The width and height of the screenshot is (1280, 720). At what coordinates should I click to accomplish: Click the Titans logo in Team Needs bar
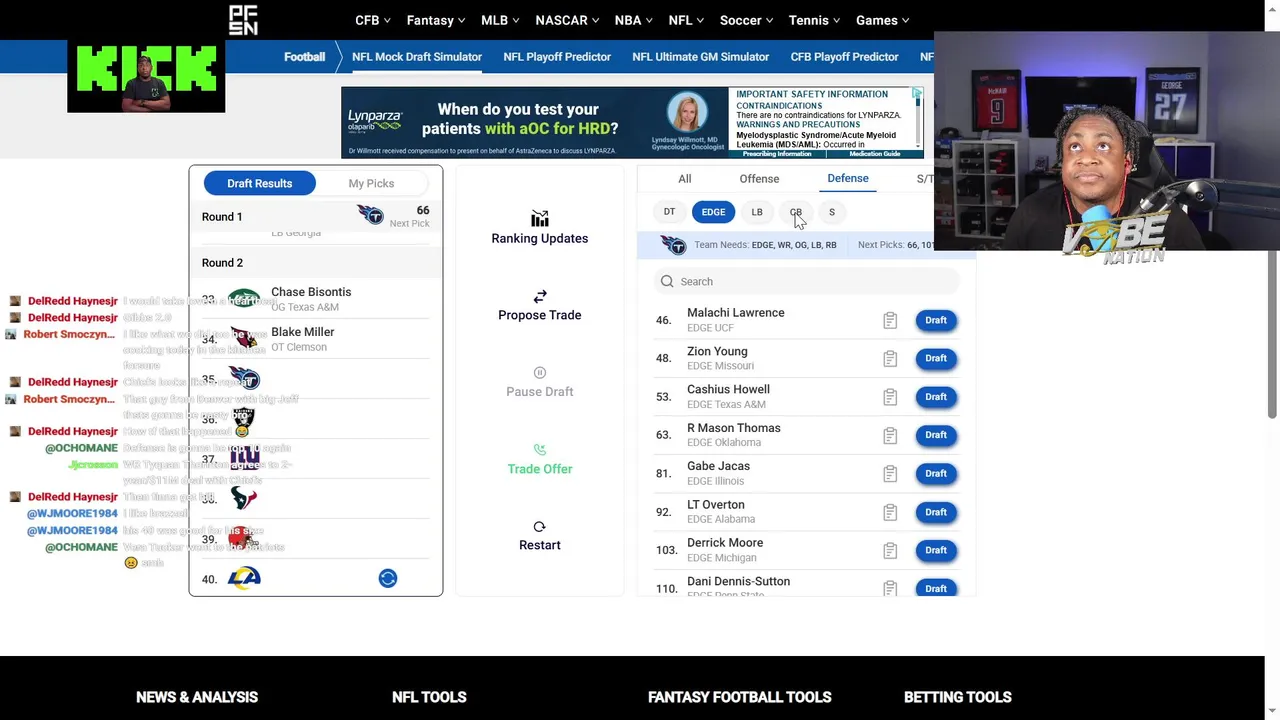[673, 245]
